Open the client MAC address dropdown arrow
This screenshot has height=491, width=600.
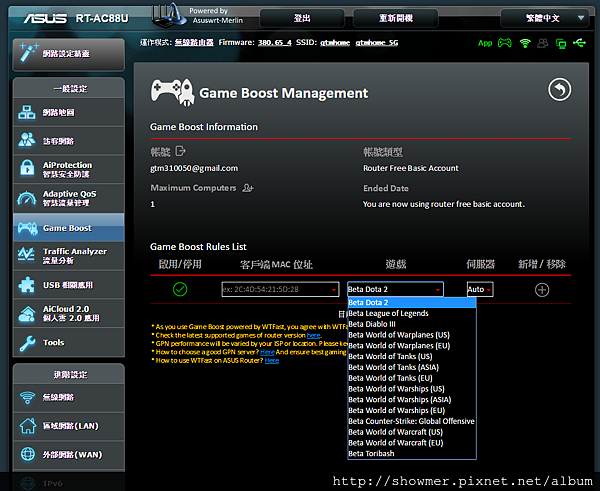pos(334,290)
